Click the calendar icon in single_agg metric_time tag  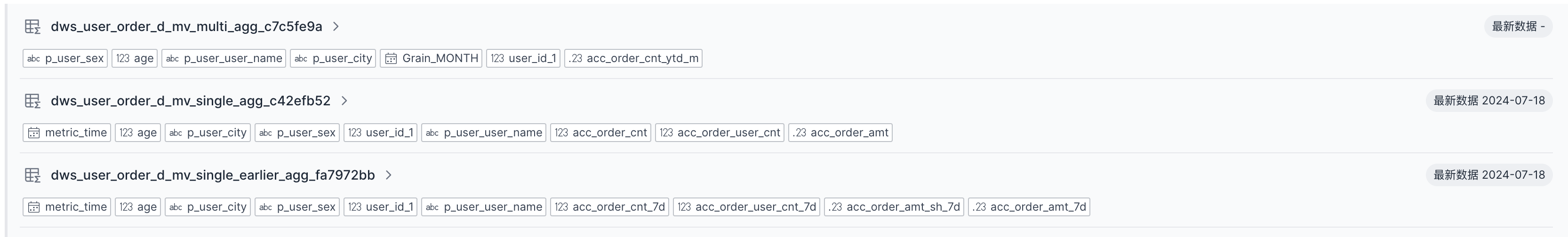(34, 133)
